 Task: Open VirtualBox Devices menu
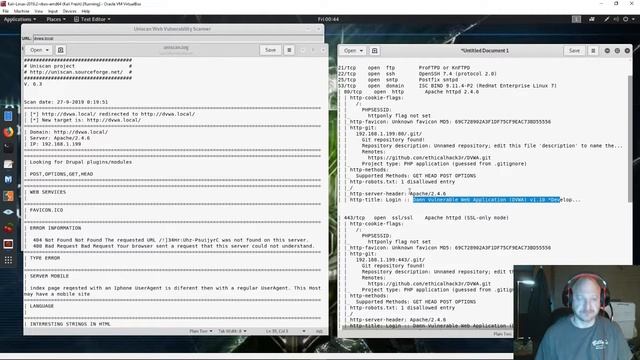pos(69,11)
